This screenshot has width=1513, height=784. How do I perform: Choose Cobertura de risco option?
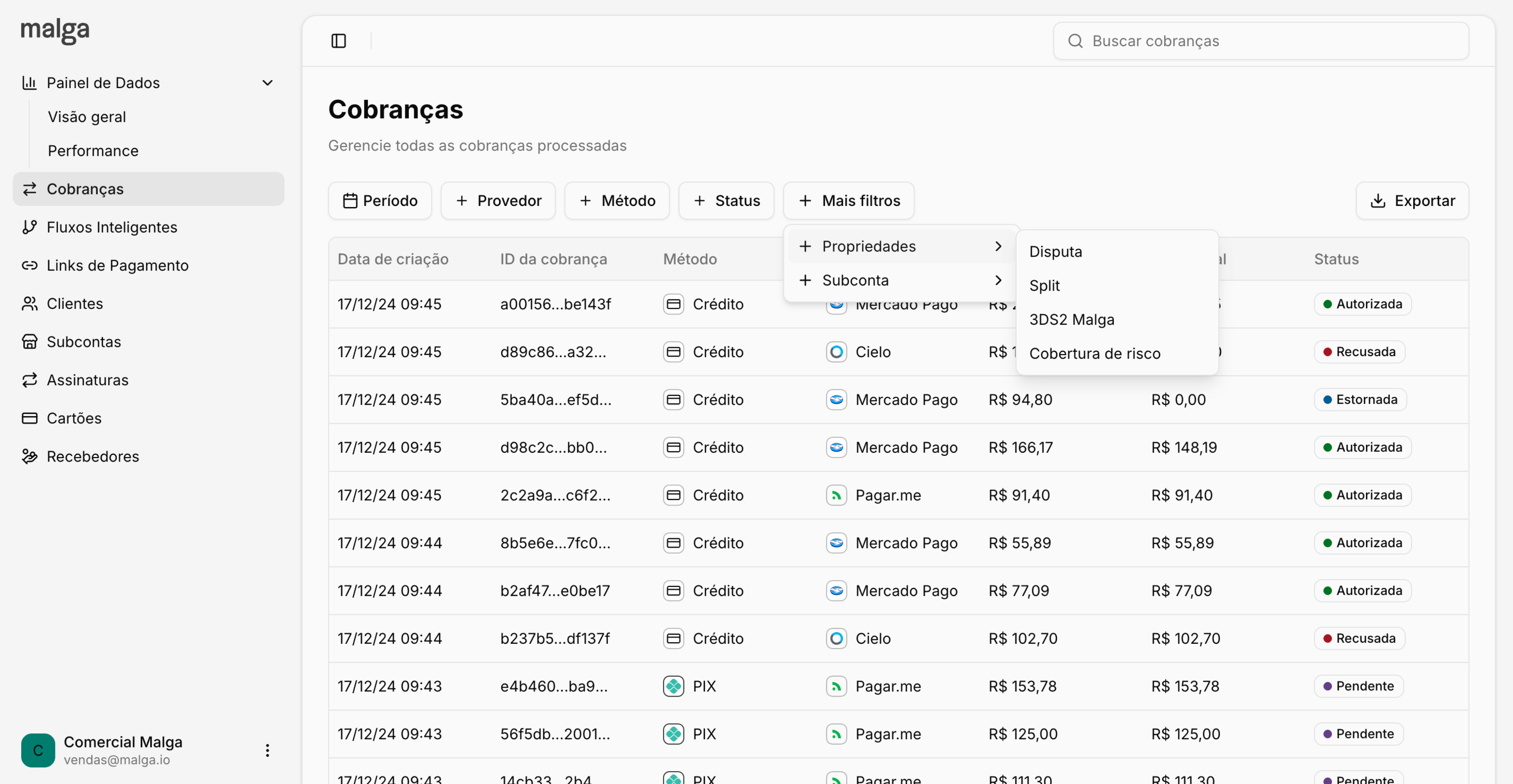[1117, 354]
